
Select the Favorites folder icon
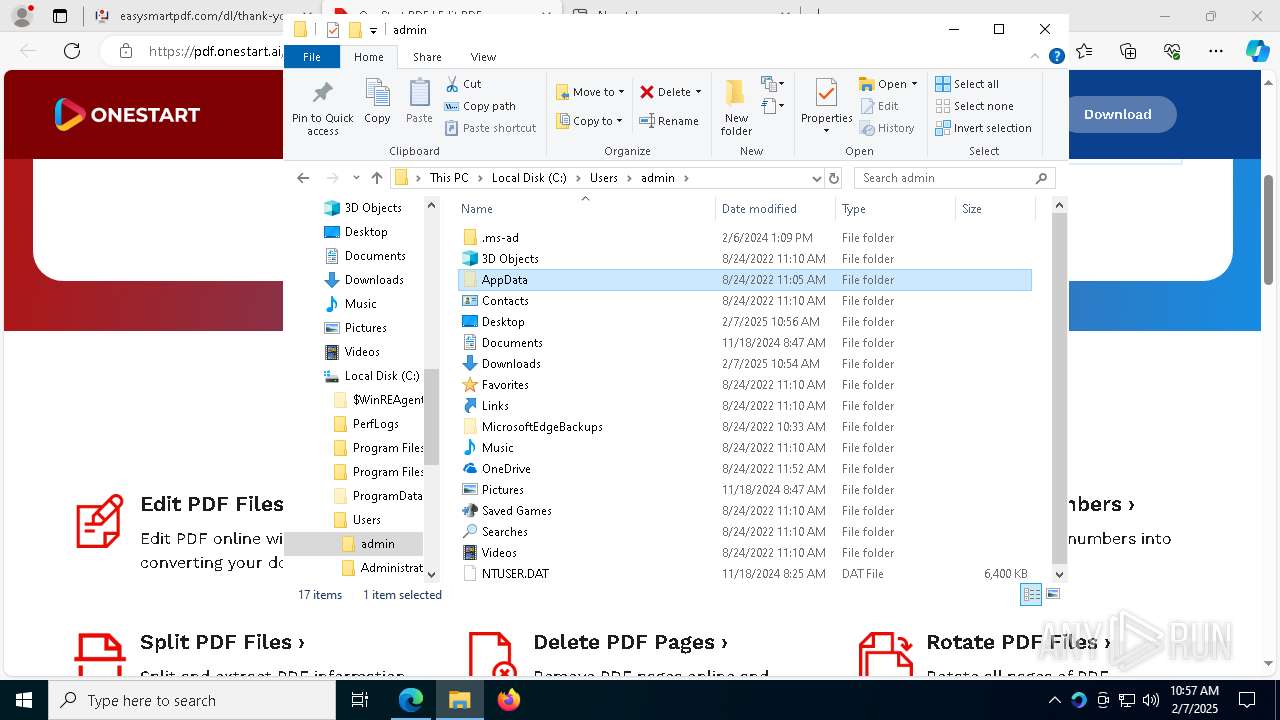point(470,385)
